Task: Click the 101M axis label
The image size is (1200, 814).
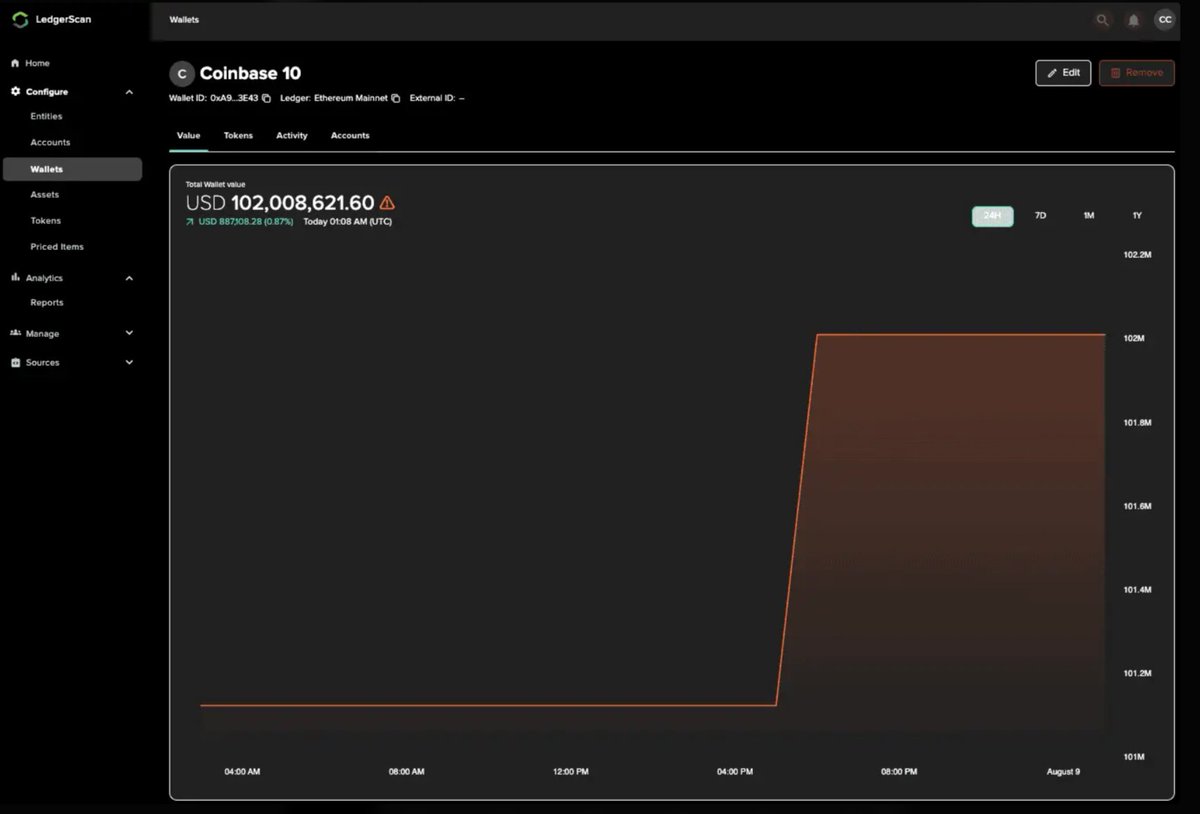Action: click(x=1134, y=757)
